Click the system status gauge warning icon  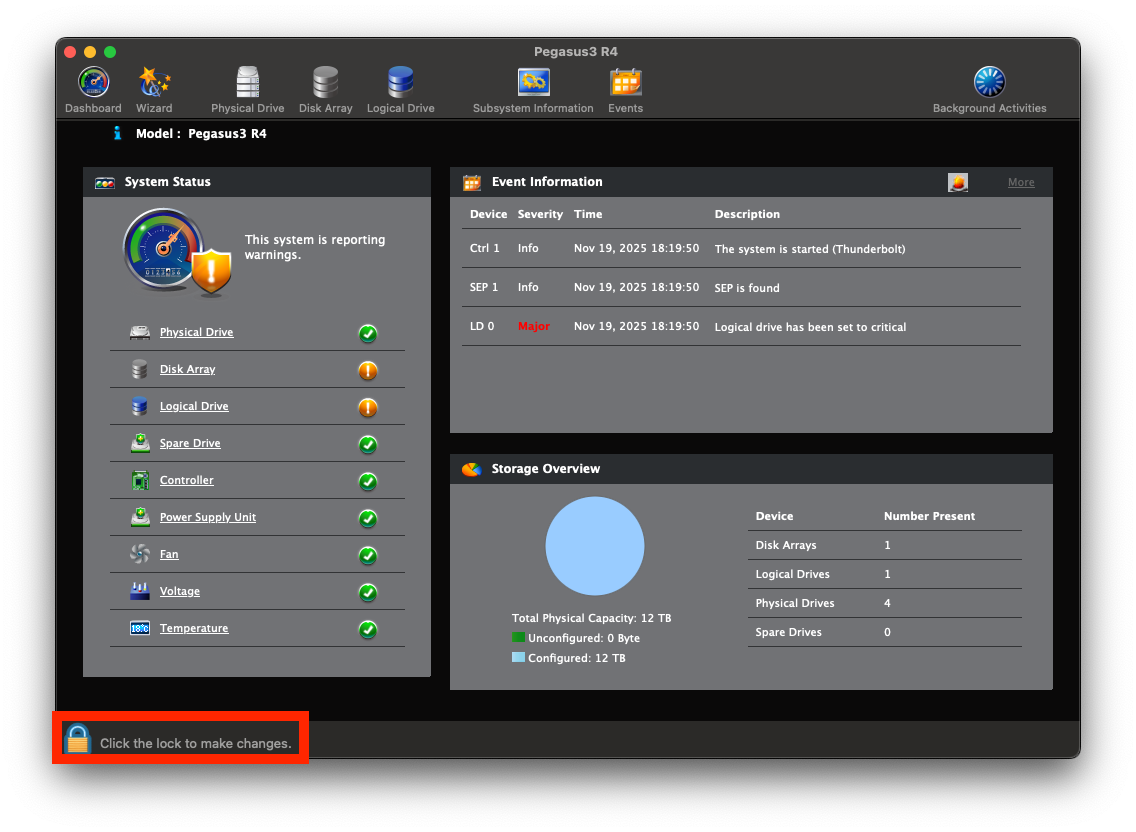177,253
